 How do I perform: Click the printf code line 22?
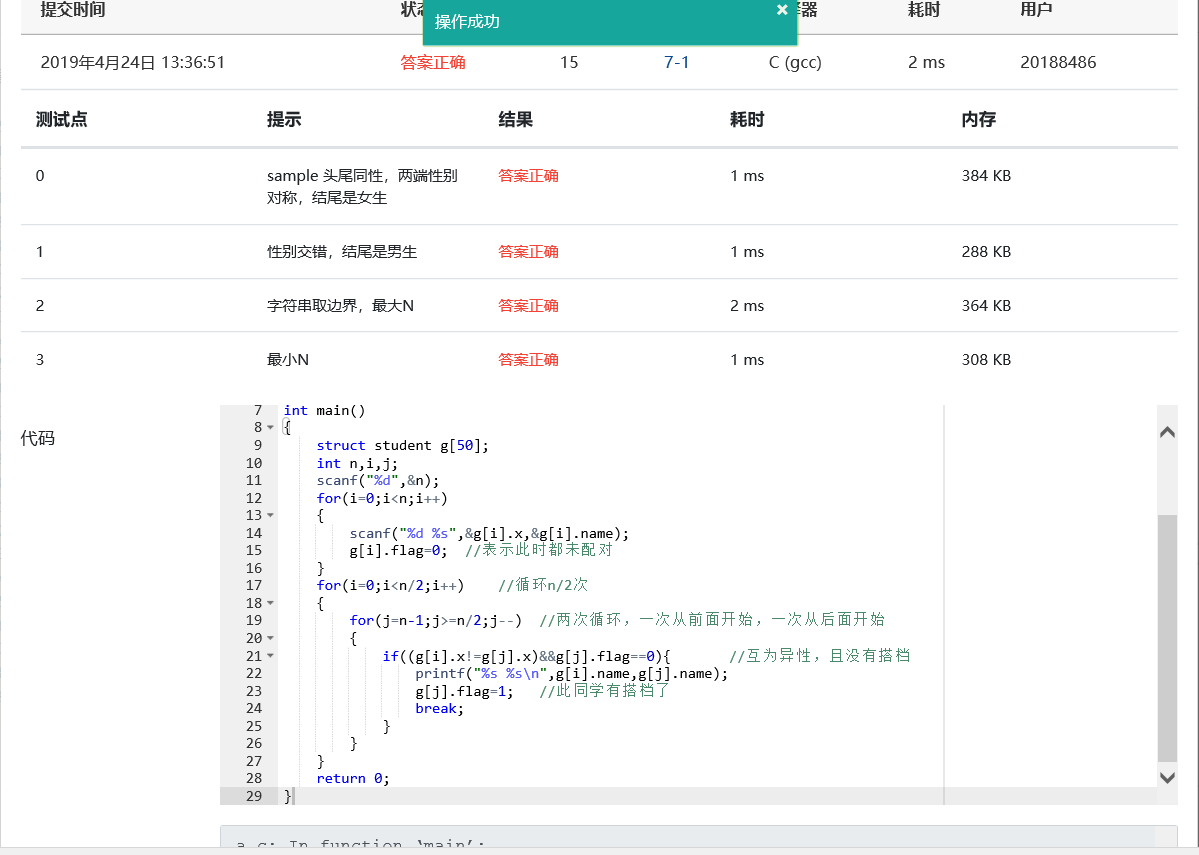571,674
